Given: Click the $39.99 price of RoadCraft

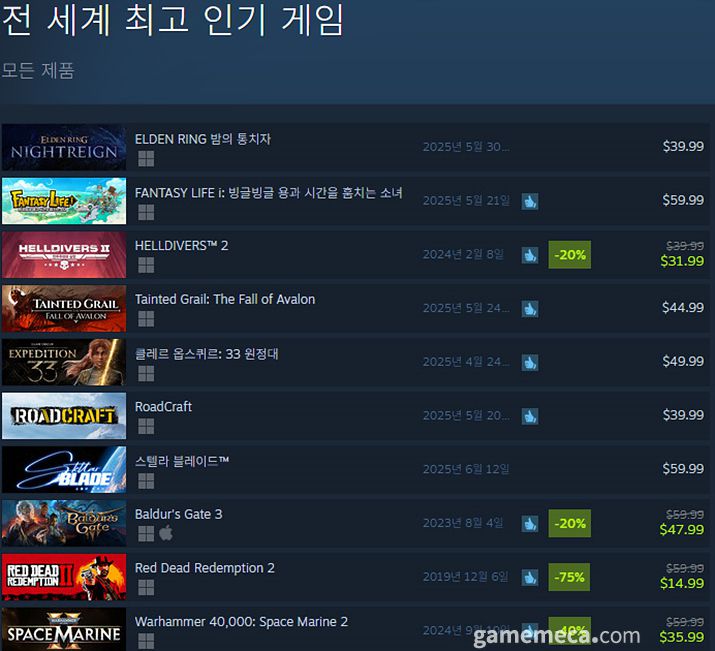Looking at the screenshot, I should tap(683, 415).
